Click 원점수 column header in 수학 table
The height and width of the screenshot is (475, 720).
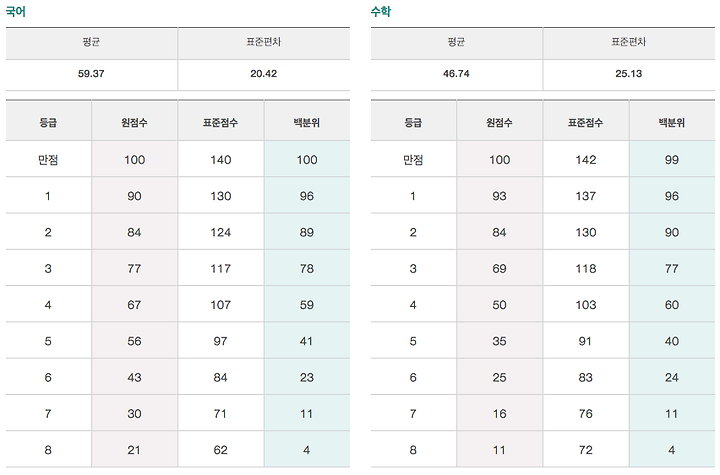tap(499, 123)
